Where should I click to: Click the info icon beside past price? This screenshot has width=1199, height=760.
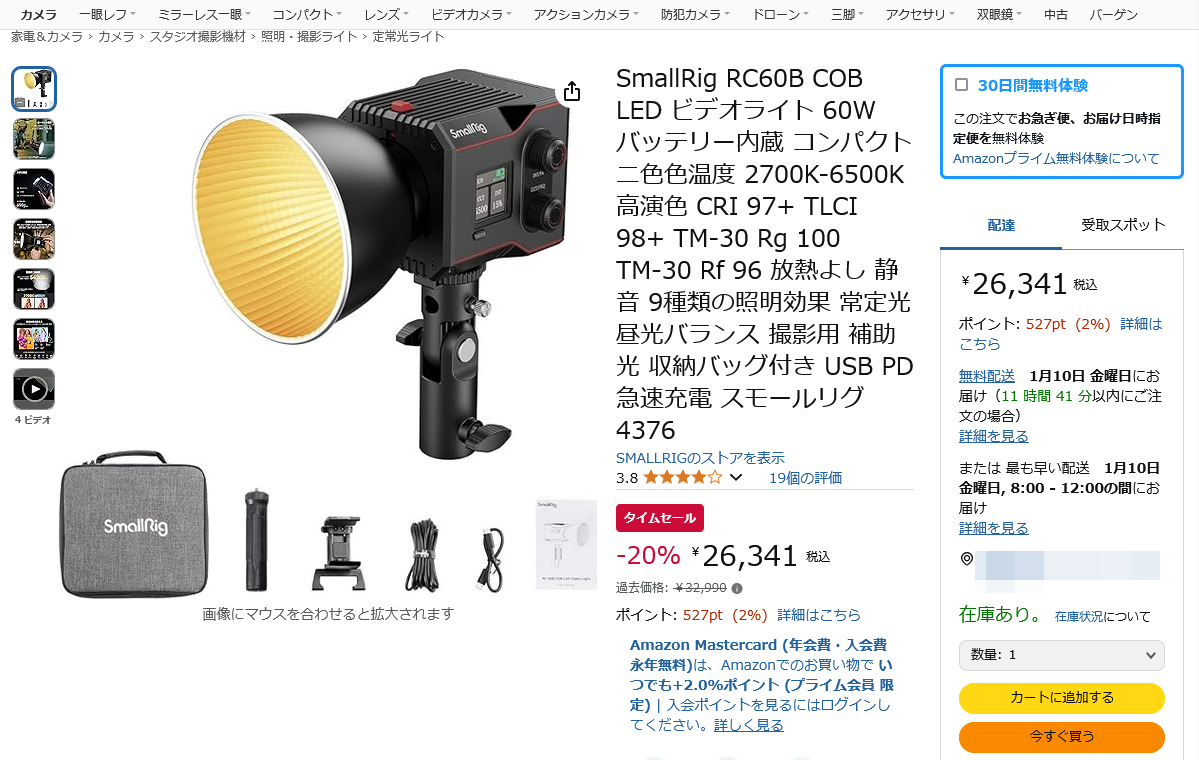pyautogui.click(x=737, y=588)
